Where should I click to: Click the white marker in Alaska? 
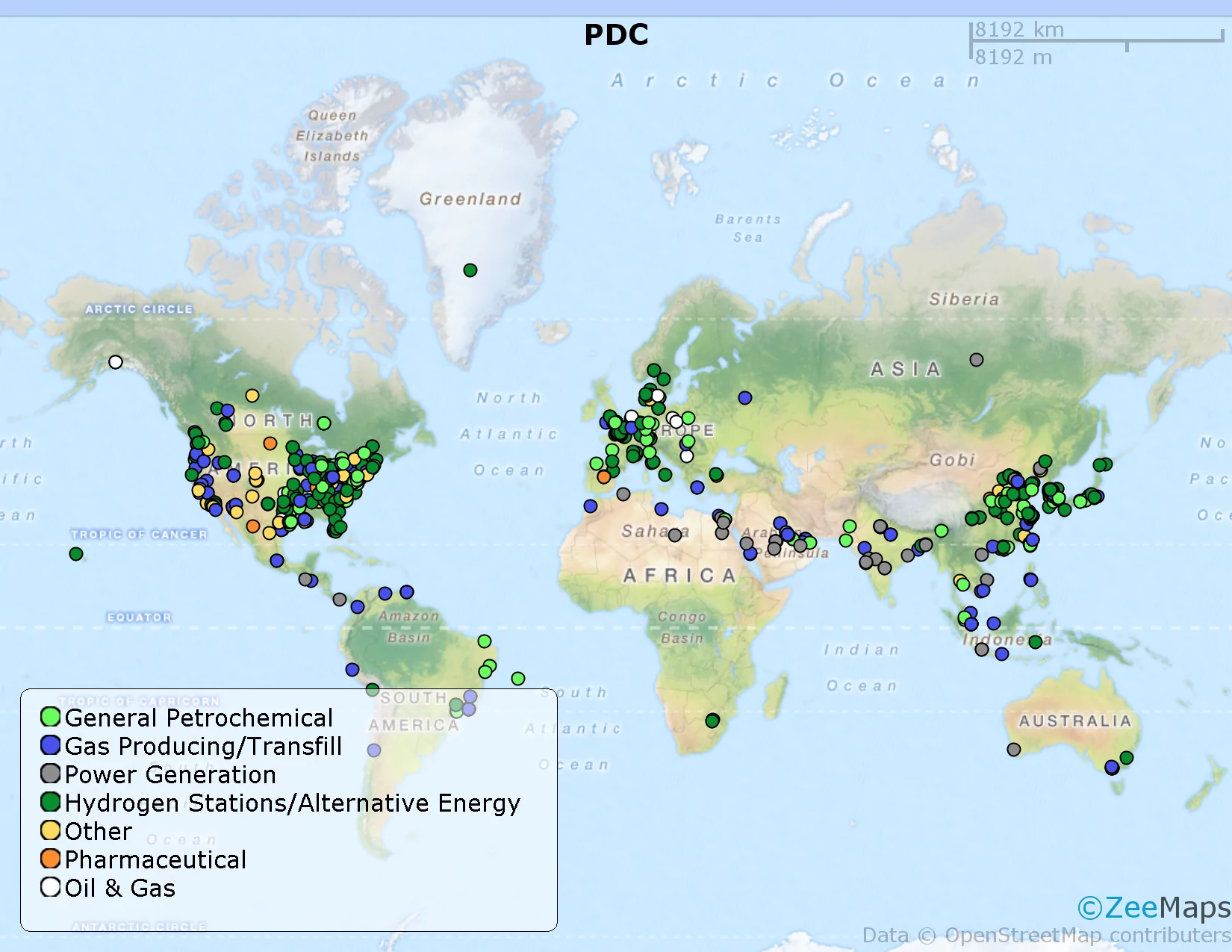point(116,362)
